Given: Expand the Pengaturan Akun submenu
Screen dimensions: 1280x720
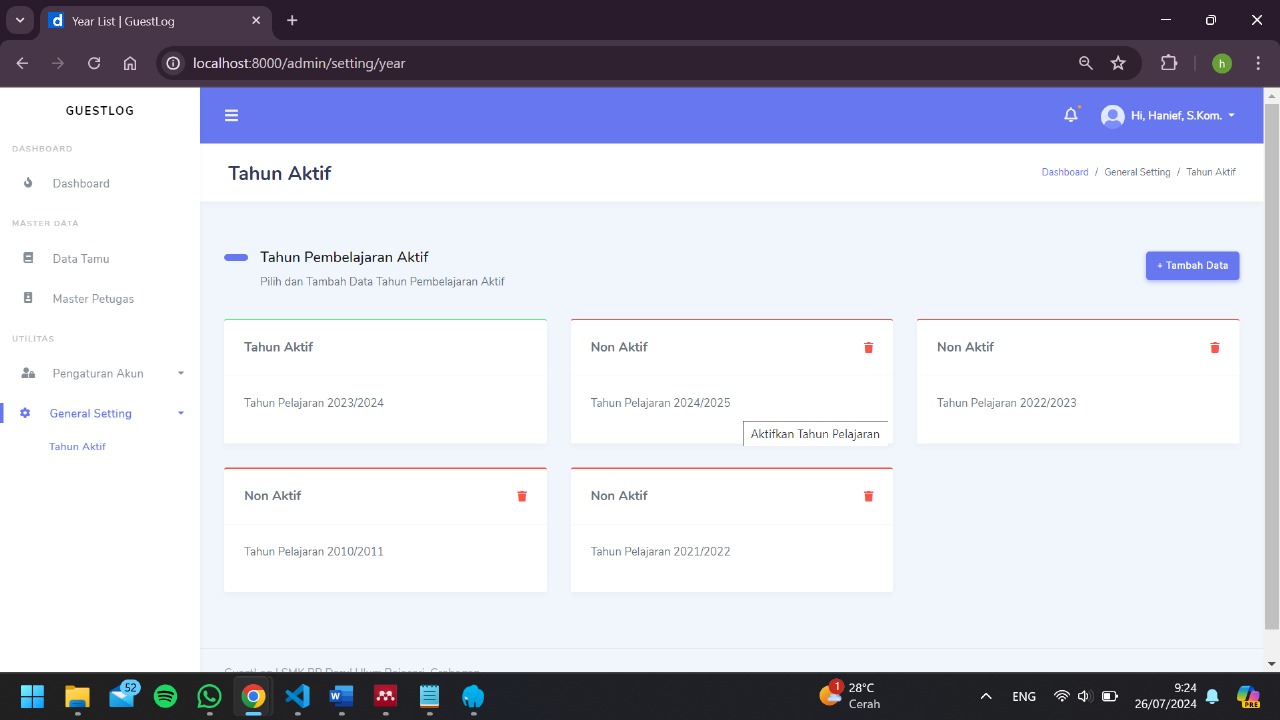Looking at the screenshot, I should [100, 373].
